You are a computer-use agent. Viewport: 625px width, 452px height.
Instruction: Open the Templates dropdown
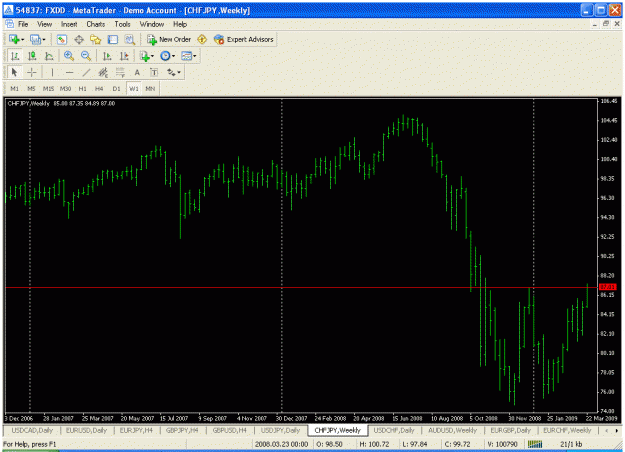click(x=189, y=56)
